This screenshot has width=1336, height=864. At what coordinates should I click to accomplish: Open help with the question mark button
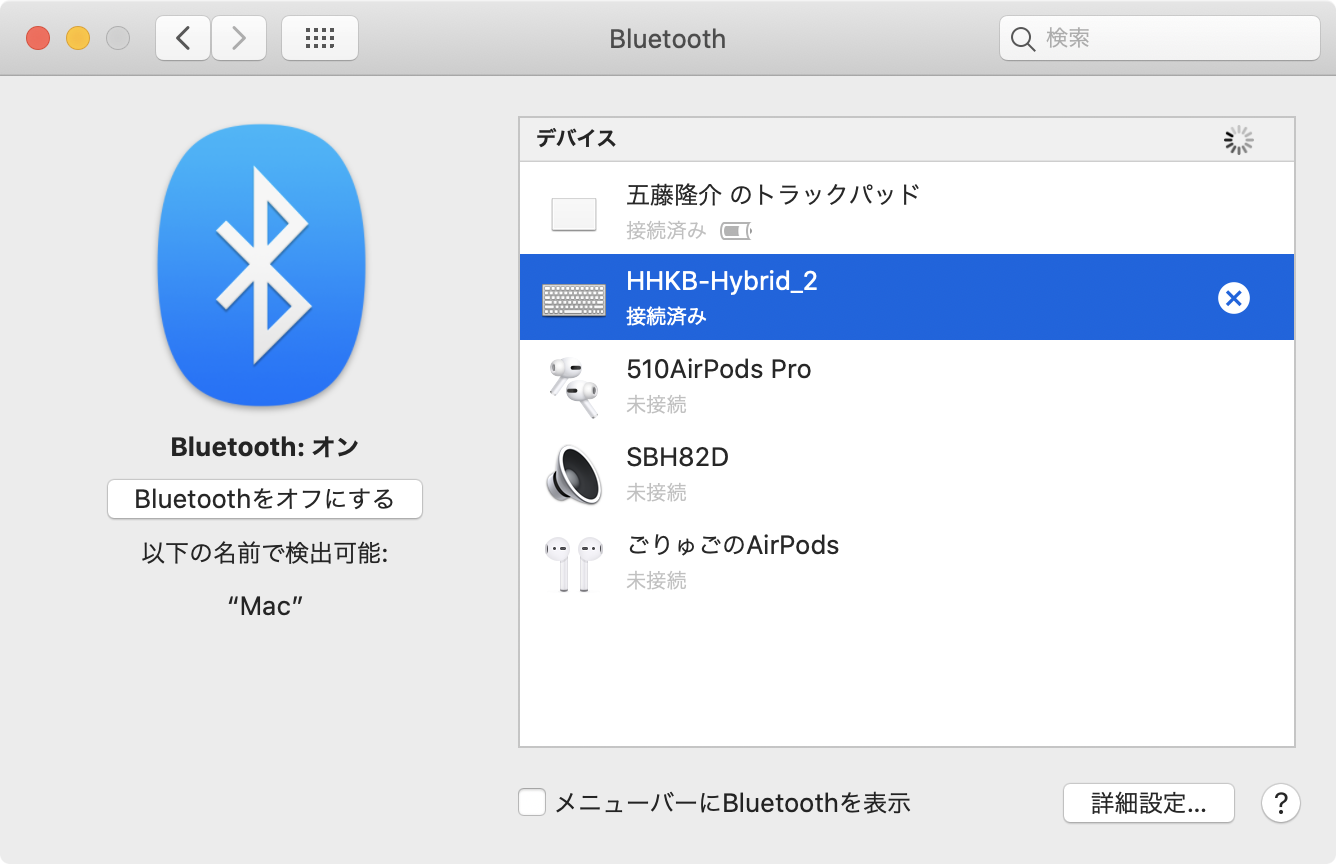(x=1280, y=803)
